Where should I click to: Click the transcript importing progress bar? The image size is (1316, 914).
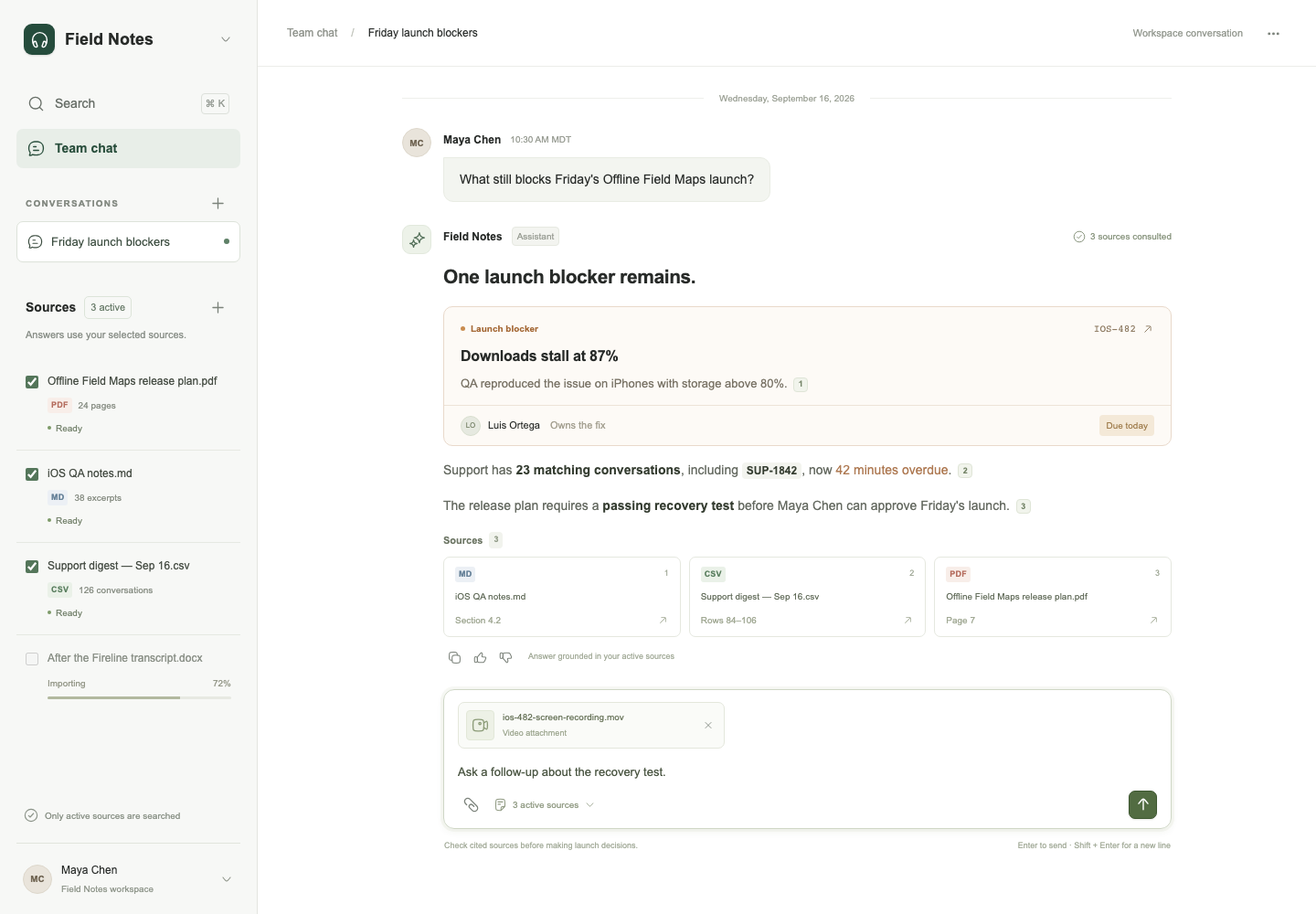tap(139, 698)
